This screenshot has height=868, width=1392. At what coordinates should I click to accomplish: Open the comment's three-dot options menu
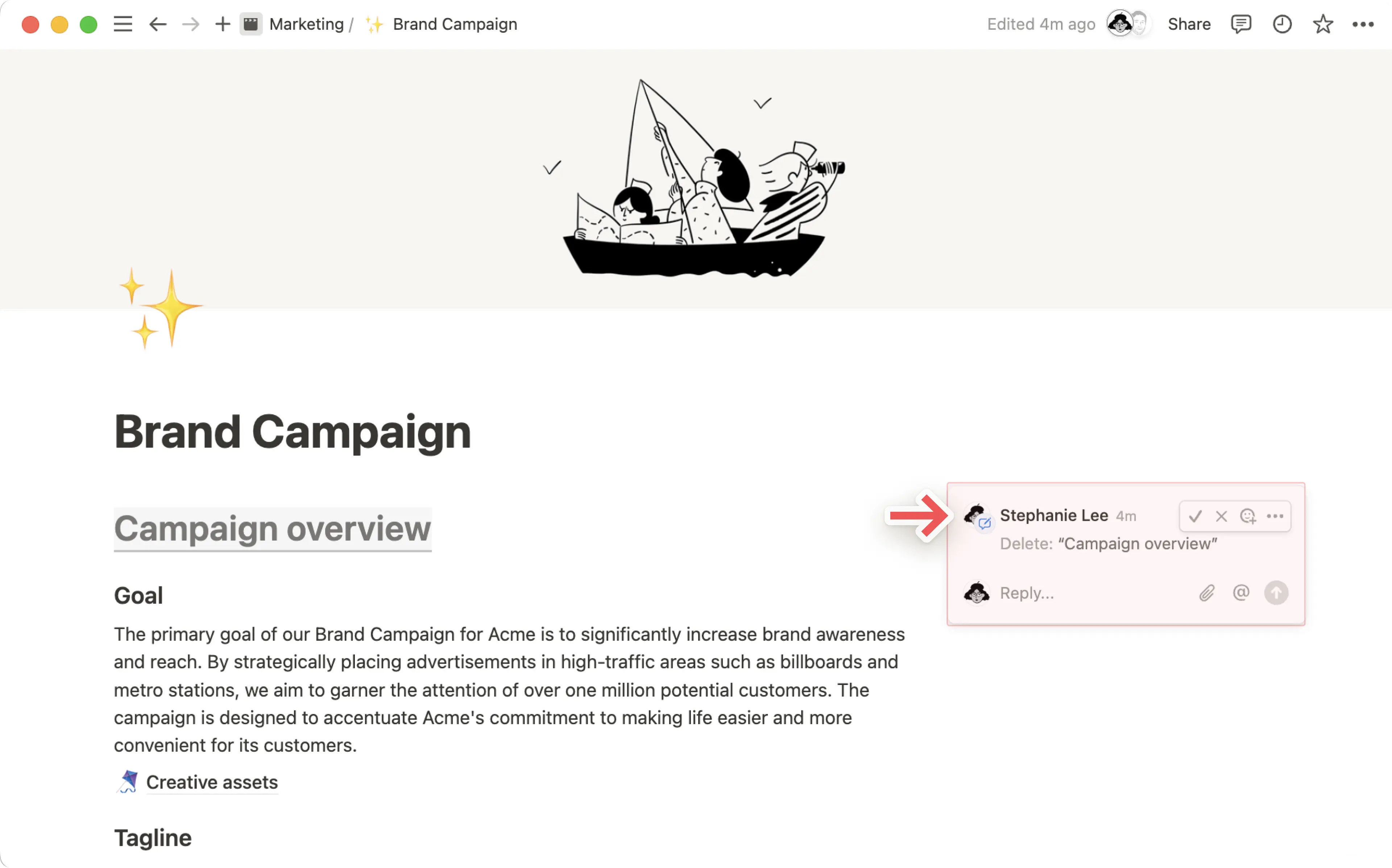[1275, 516]
